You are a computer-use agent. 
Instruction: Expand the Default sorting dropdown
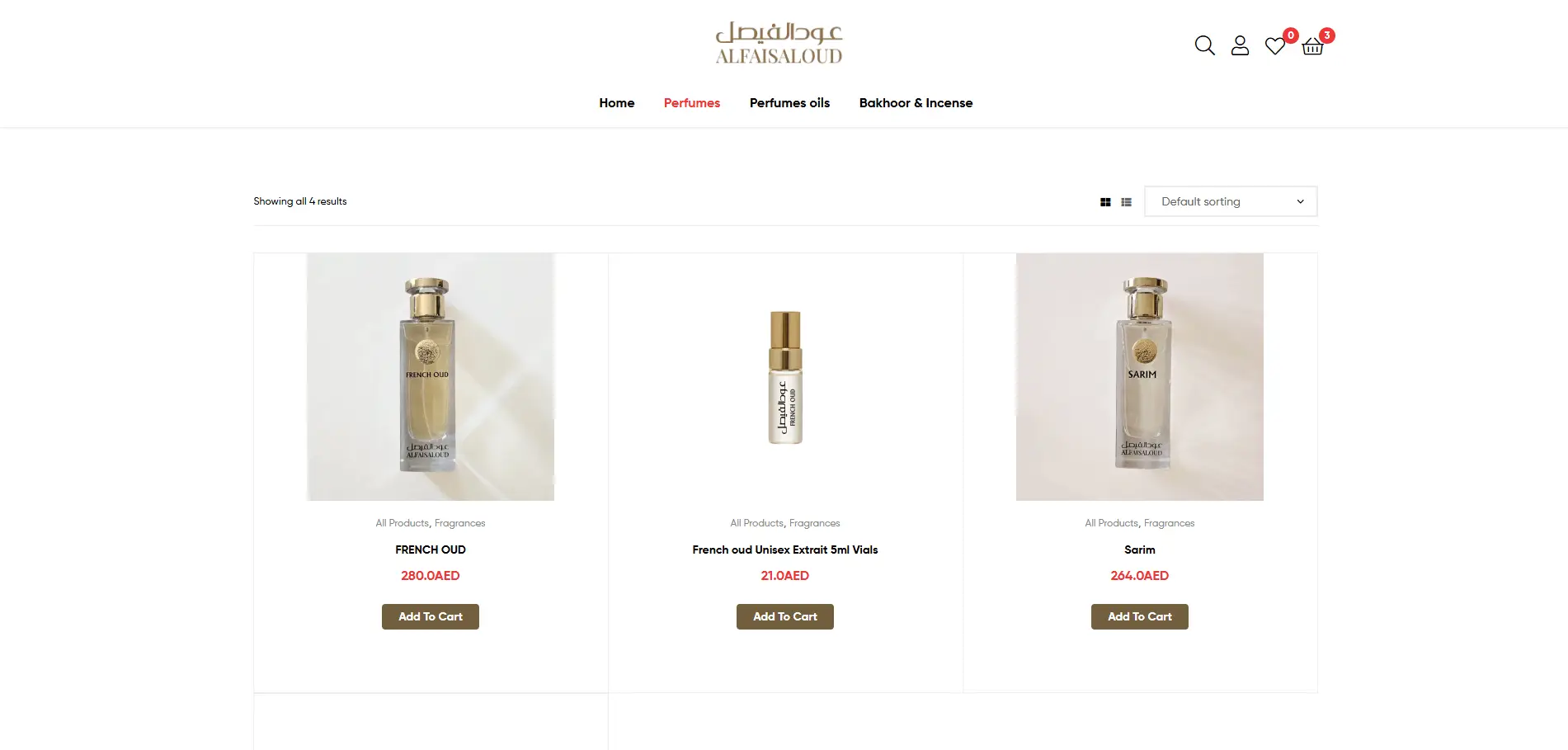[x=1231, y=201]
